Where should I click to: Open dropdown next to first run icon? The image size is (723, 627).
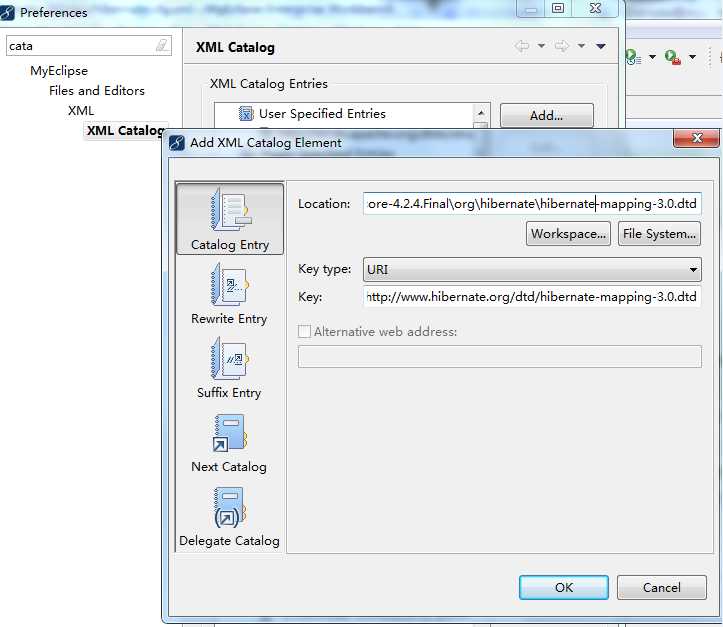tap(652, 57)
